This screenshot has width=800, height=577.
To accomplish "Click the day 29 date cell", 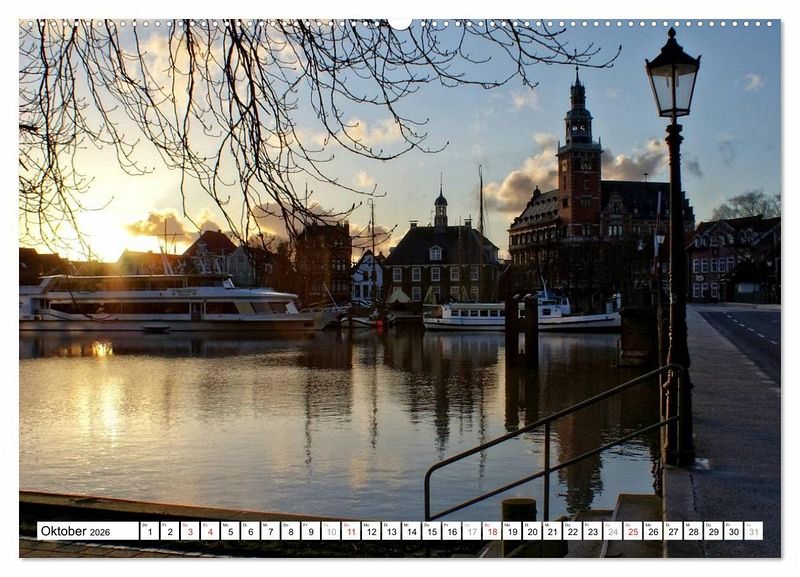I will point(714,531).
